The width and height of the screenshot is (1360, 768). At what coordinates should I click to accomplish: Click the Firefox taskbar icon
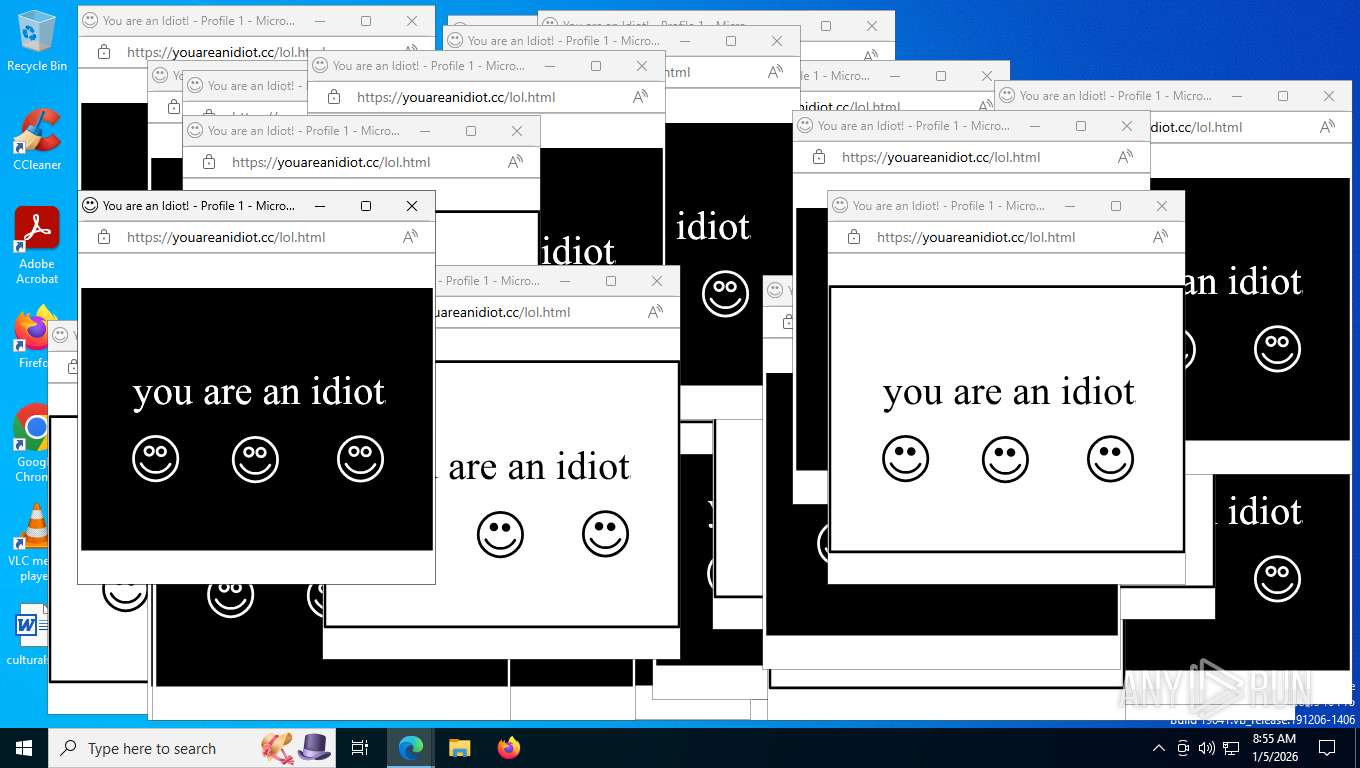point(508,748)
